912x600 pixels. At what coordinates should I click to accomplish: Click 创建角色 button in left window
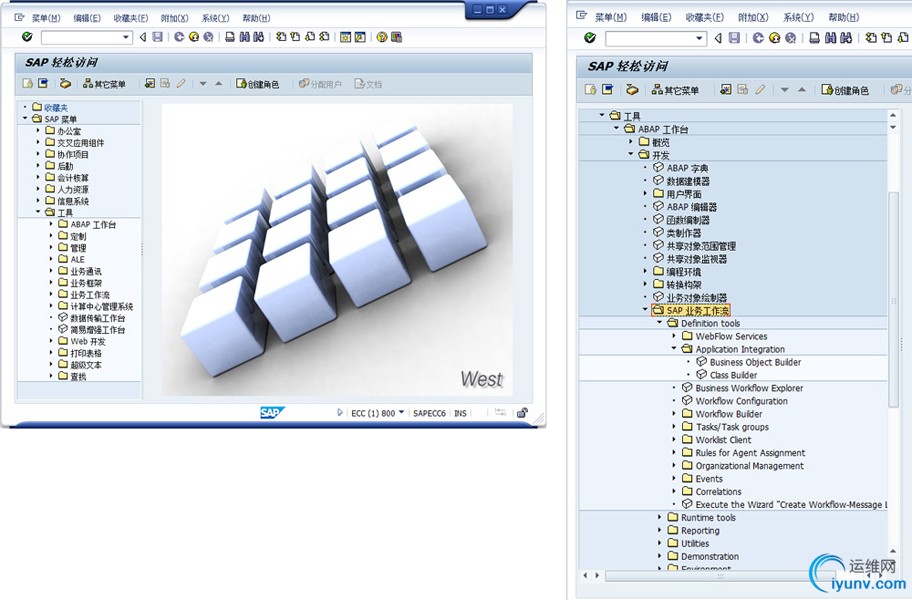pos(257,84)
